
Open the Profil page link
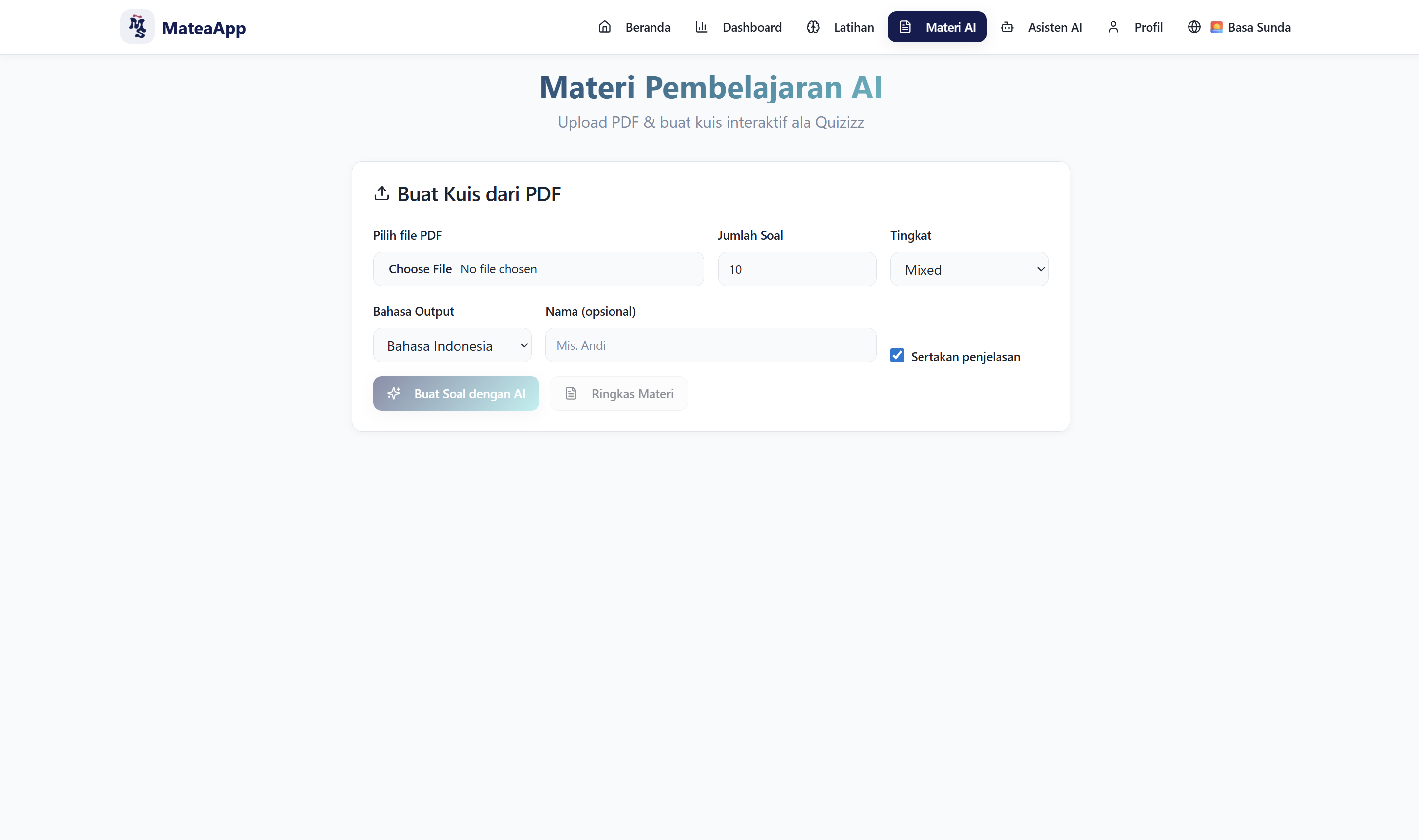(x=1148, y=27)
